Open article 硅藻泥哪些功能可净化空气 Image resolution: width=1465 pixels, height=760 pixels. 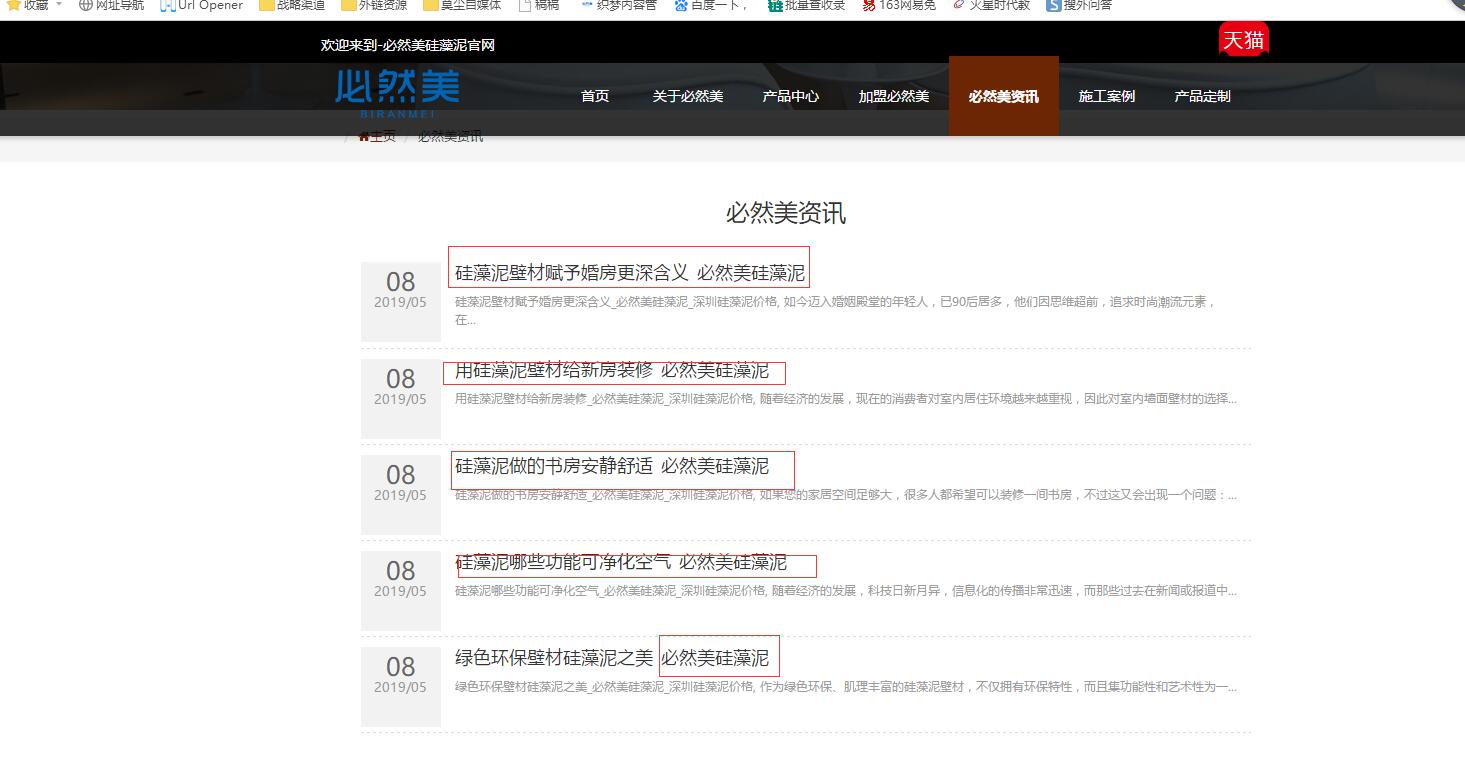point(621,562)
